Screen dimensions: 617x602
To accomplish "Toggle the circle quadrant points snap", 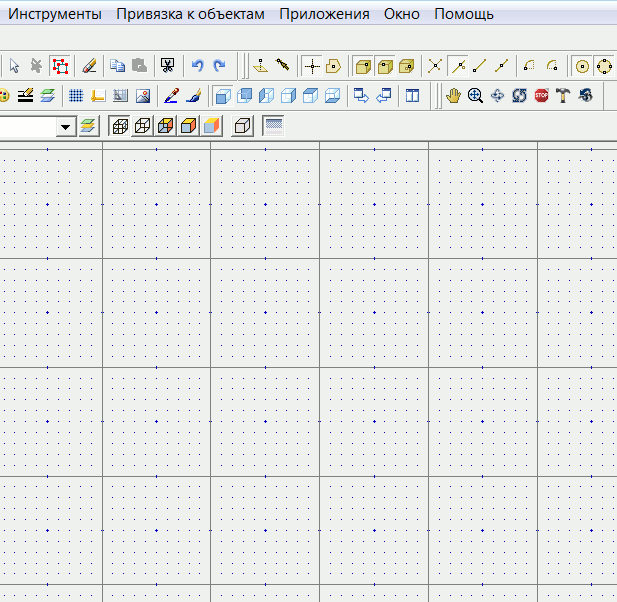I will pos(604,66).
